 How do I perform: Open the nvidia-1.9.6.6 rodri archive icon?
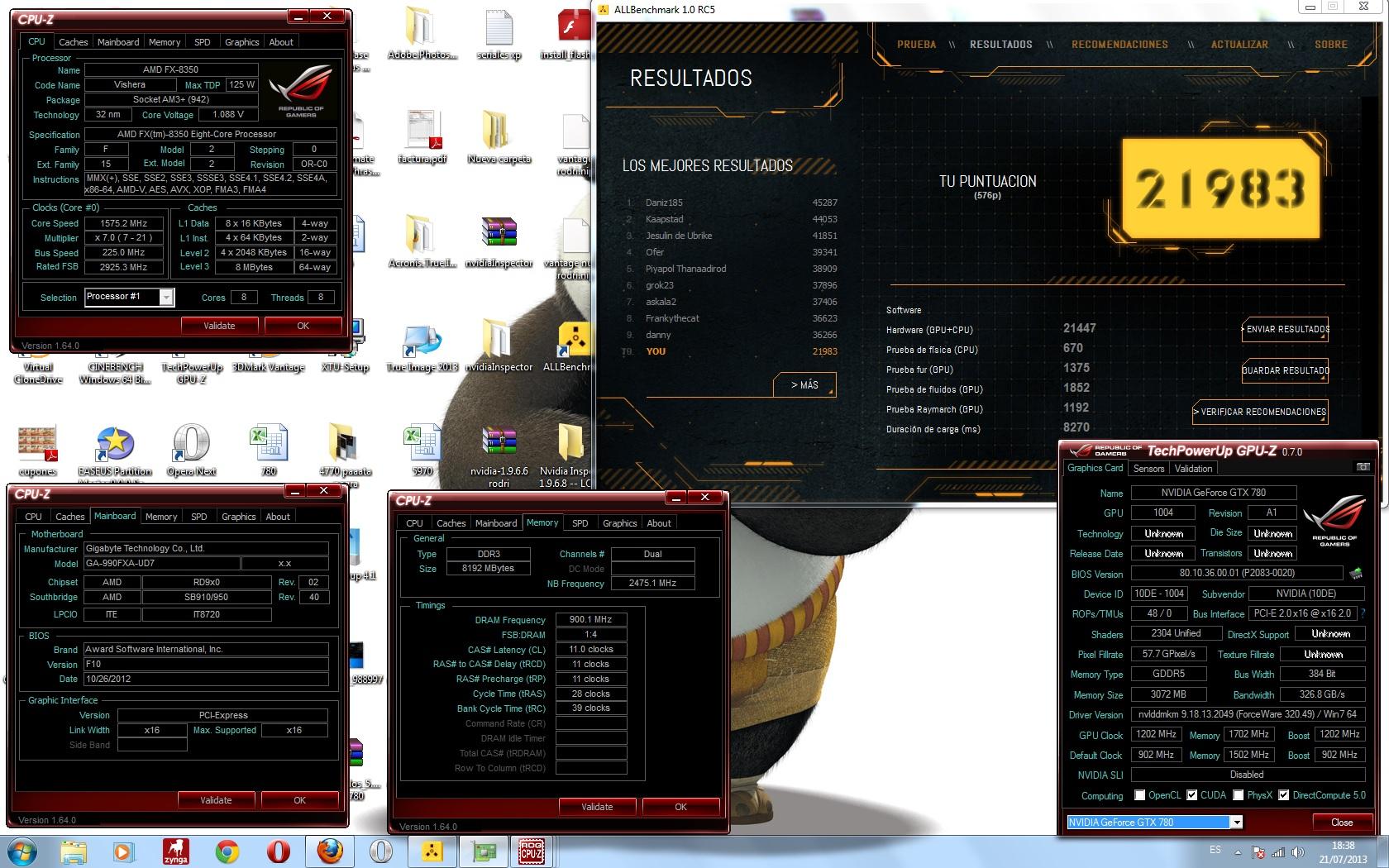499,455
